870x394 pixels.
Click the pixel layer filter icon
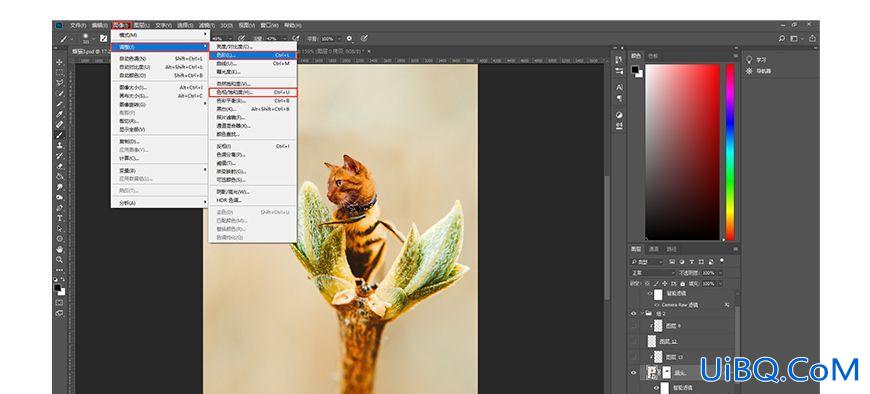tap(672, 261)
